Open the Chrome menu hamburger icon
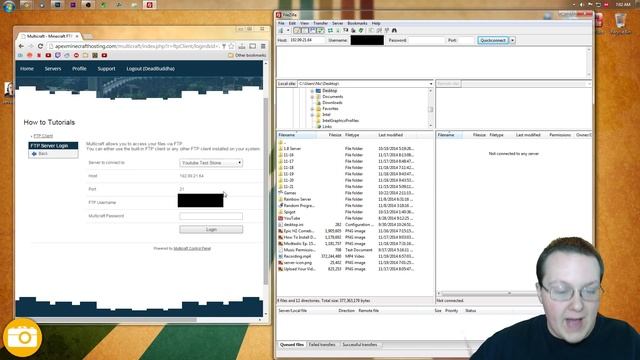 pos(263,46)
